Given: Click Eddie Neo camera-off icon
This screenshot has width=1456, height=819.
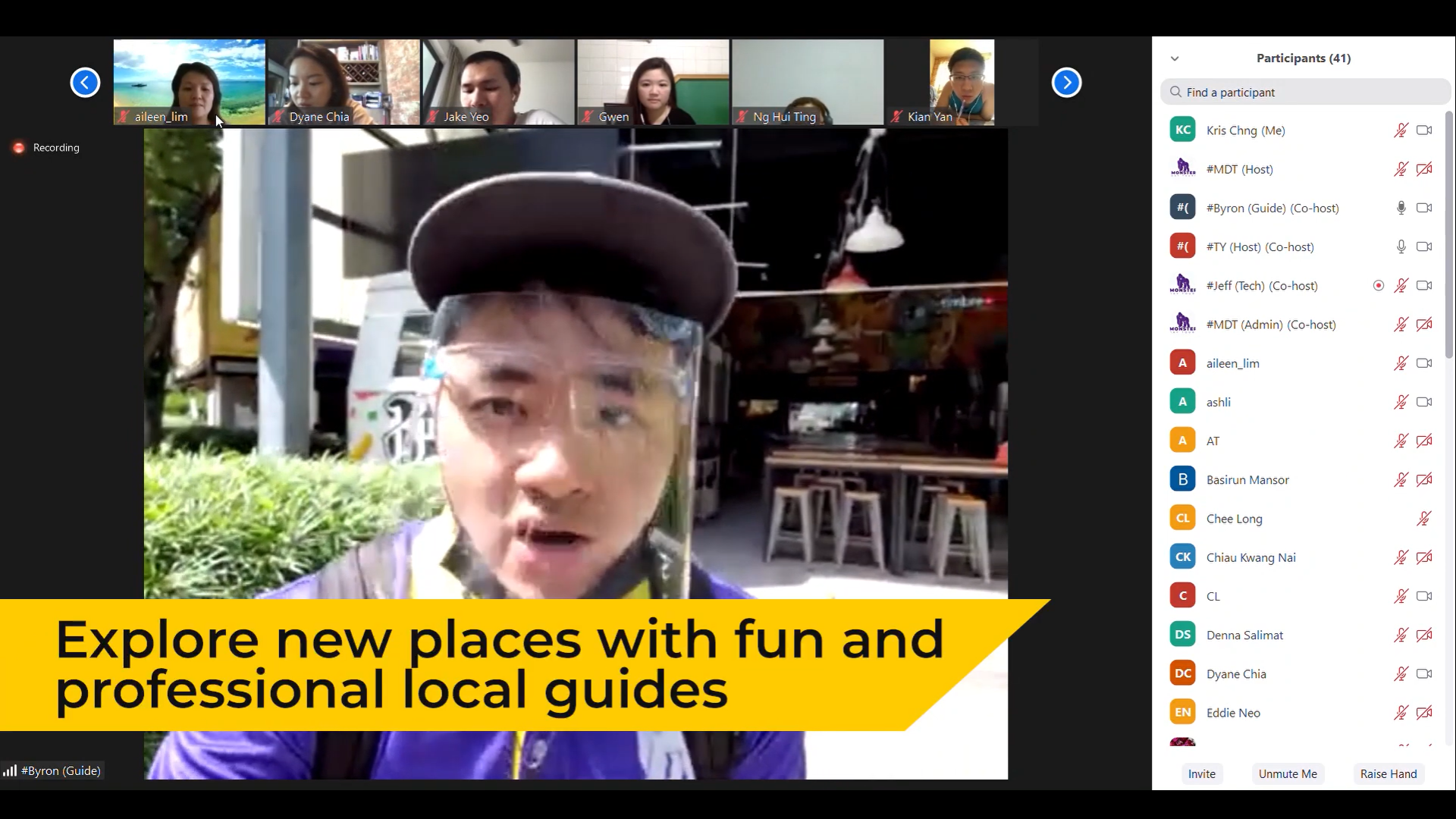Looking at the screenshot, I should tap(1424, 713).
